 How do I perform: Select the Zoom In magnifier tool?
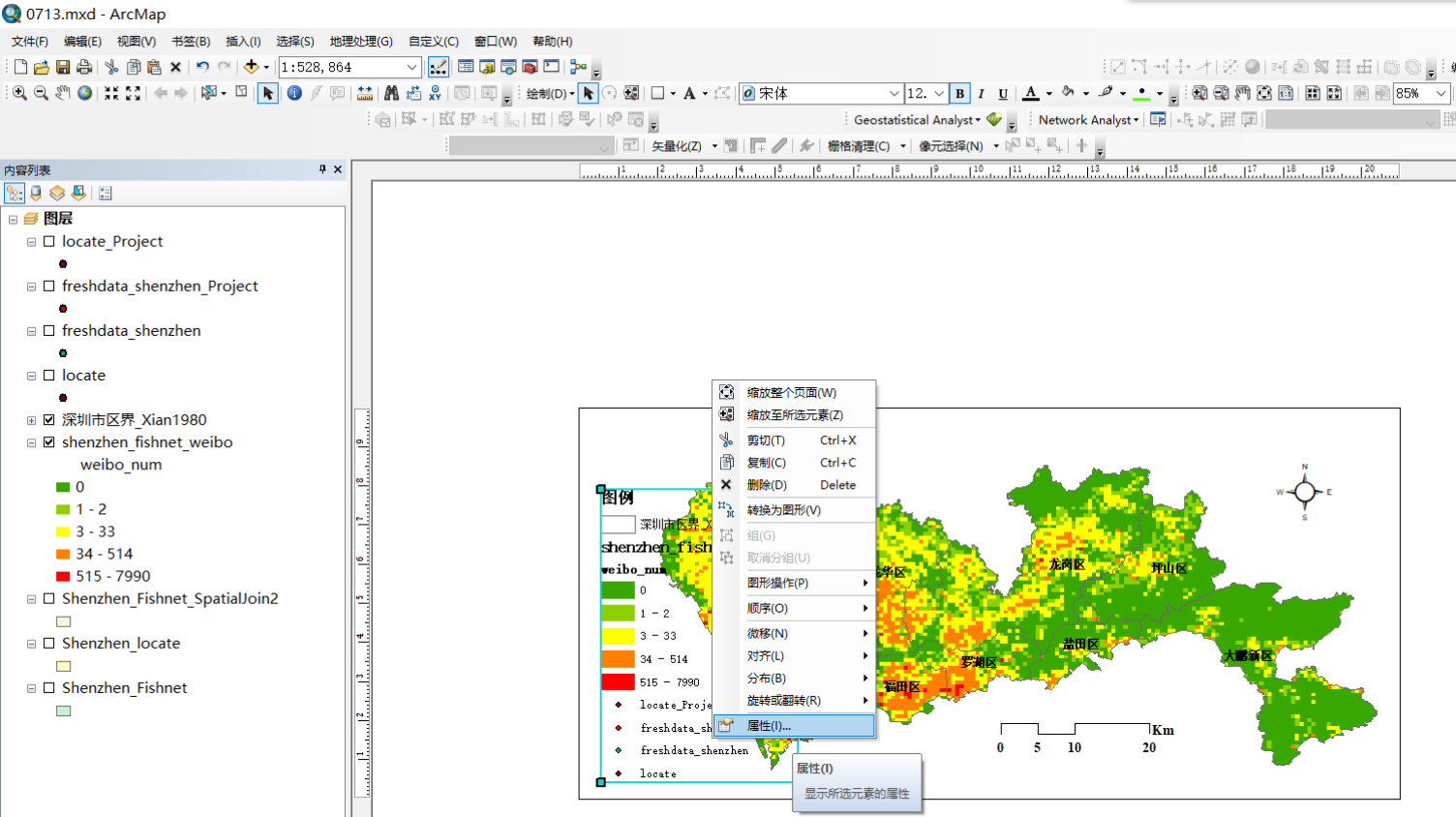19,93
